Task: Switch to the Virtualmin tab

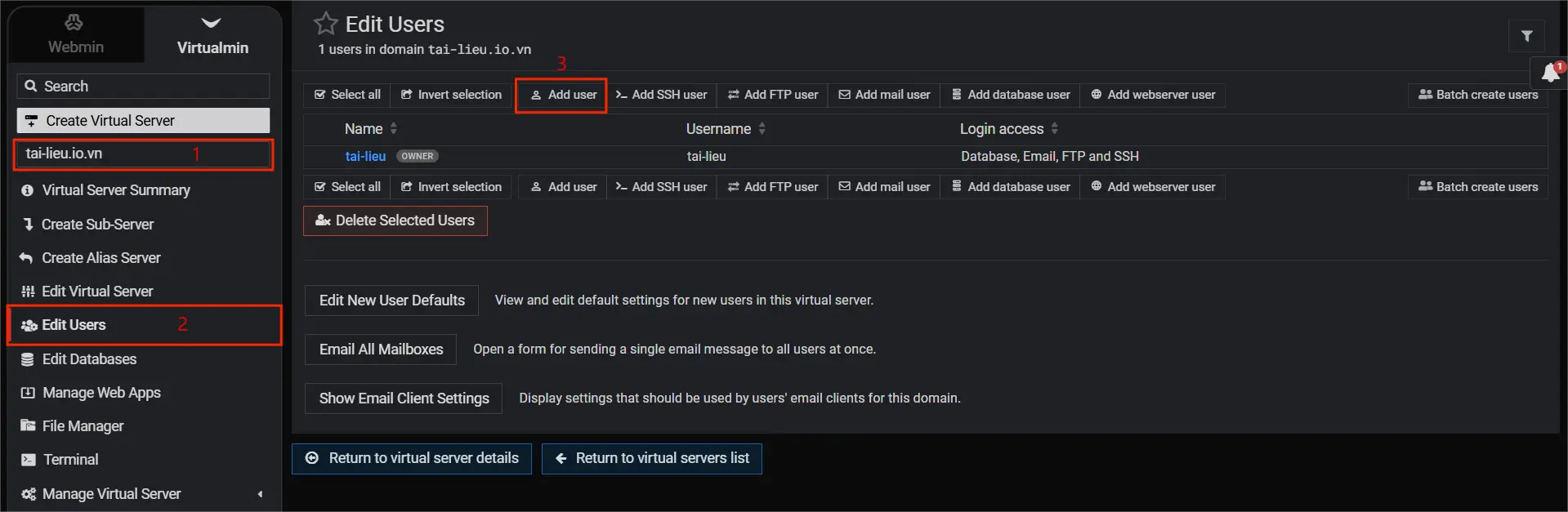Action: tap(212, 35)
